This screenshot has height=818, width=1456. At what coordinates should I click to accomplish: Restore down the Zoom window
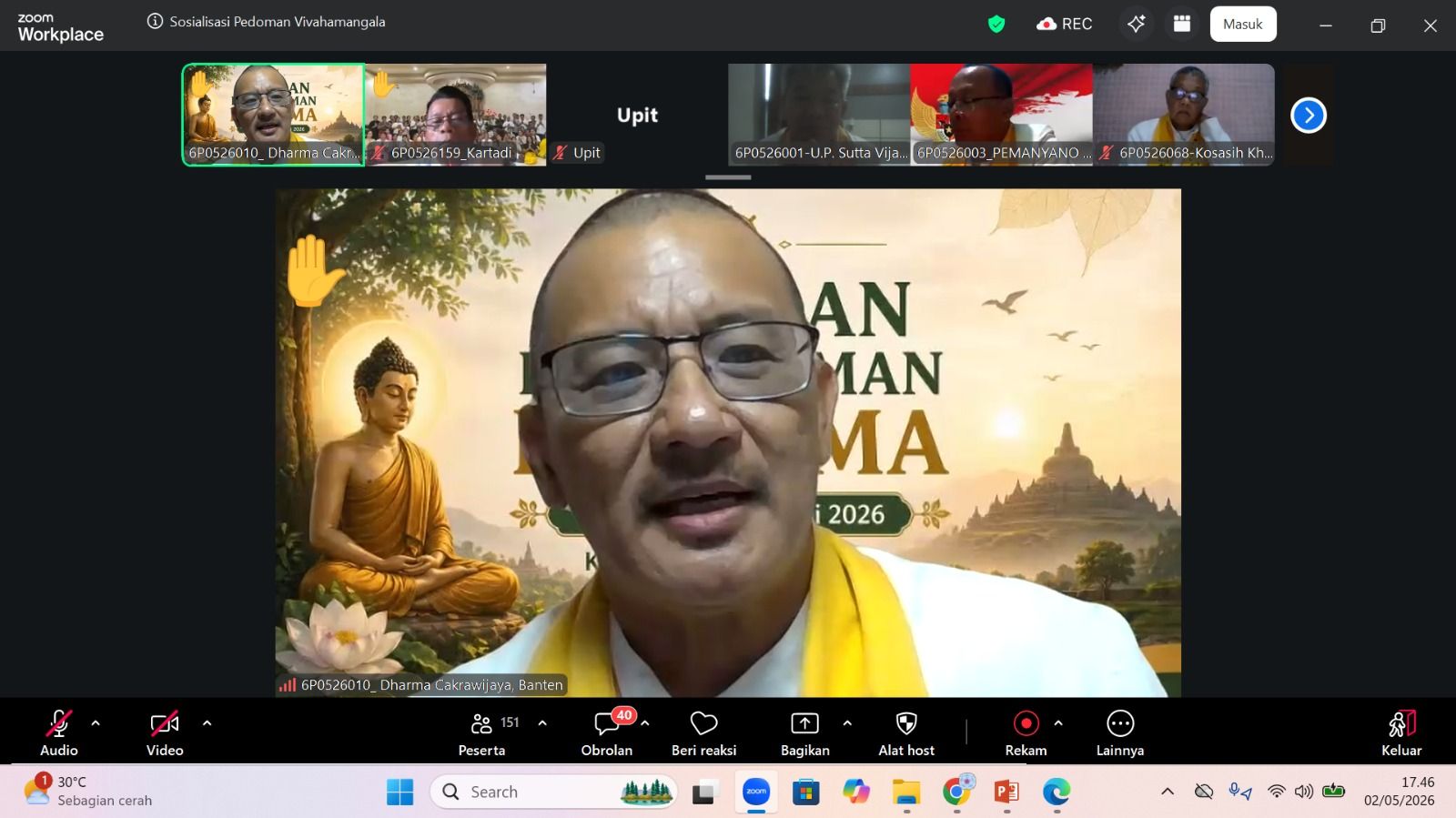click(1378, 25)
